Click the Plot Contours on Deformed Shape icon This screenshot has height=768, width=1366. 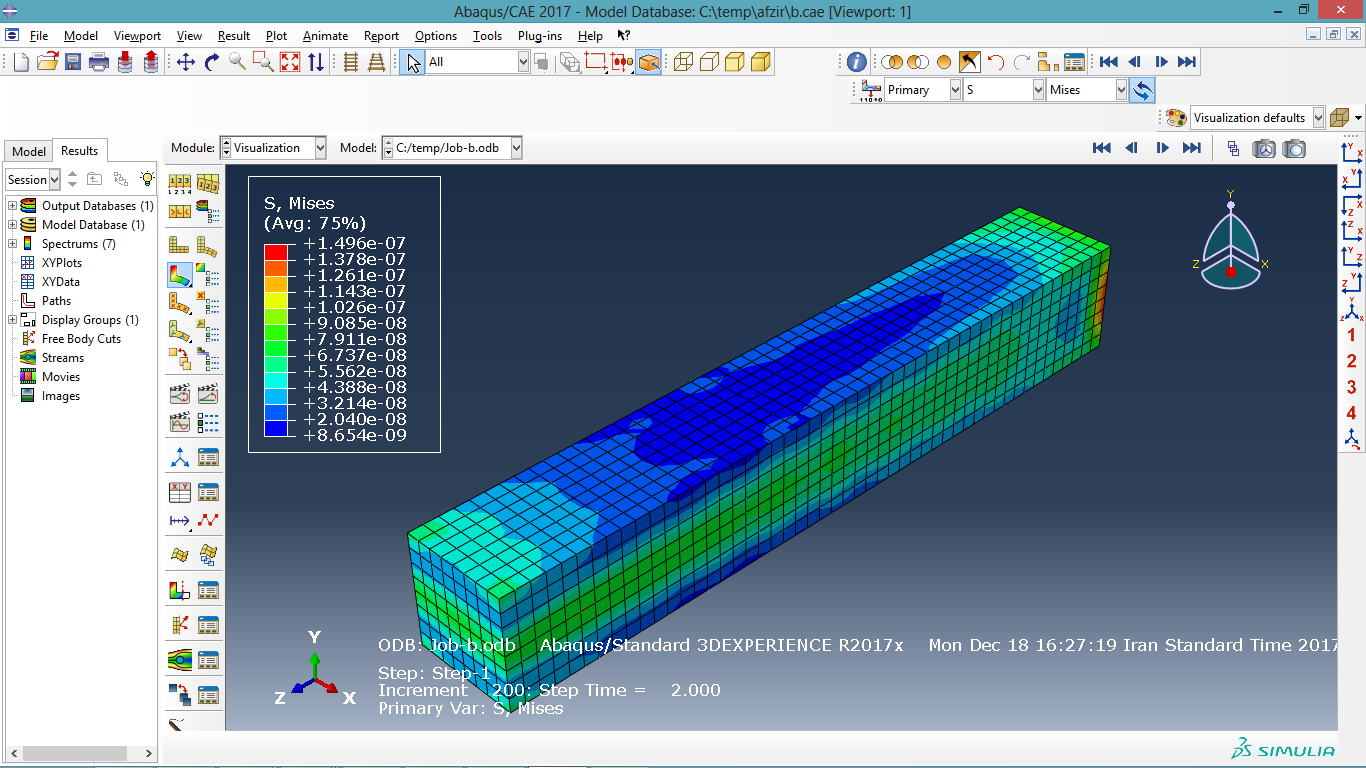[180, 274]
